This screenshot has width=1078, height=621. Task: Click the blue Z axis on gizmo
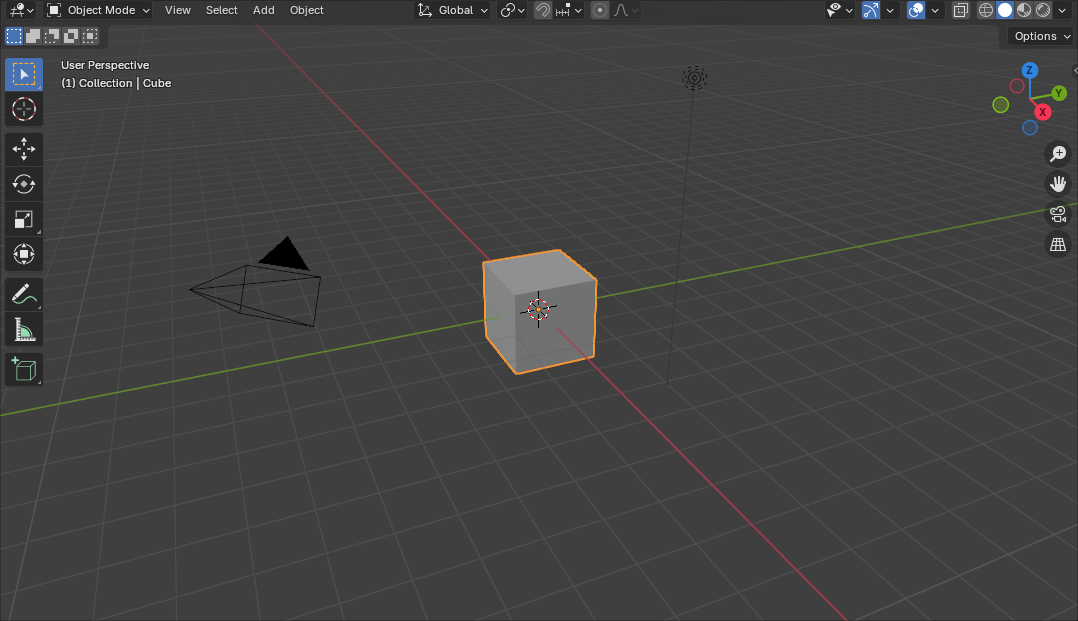point(1029,70)
